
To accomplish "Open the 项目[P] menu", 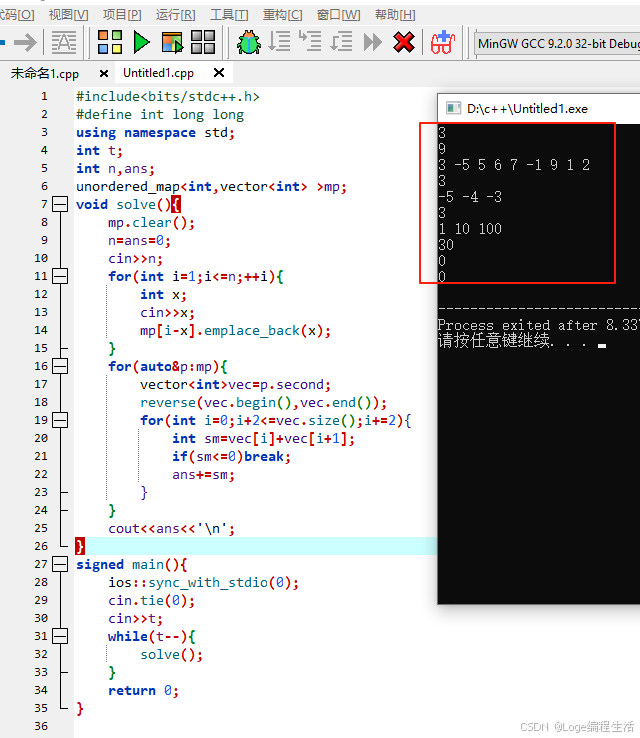I will click(122, 15).
